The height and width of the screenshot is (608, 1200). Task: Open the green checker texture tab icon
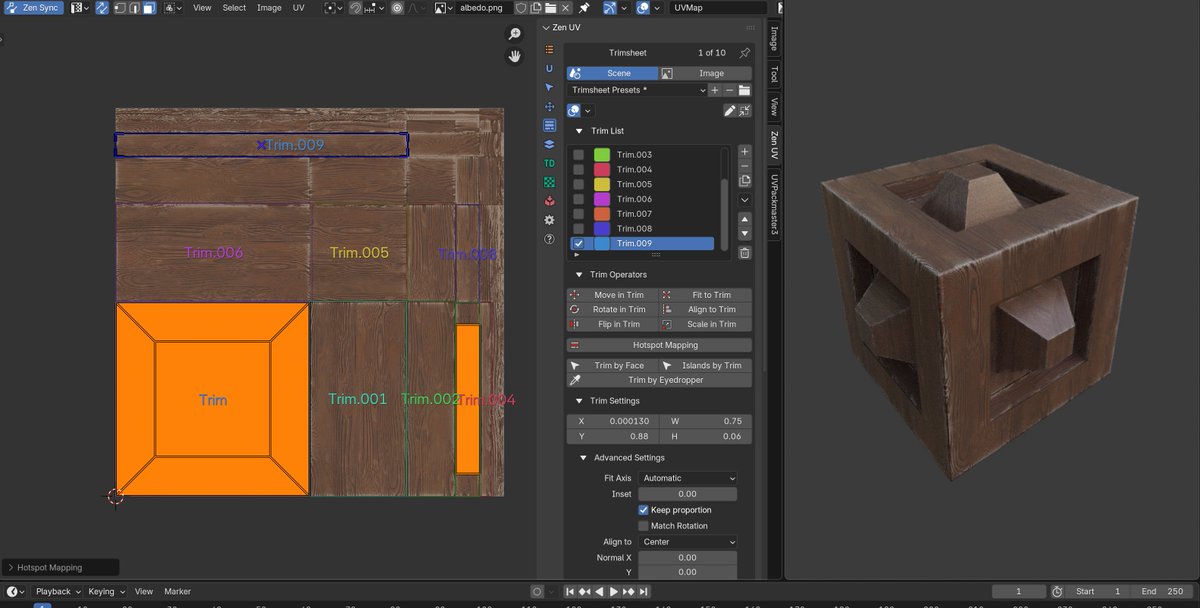(549, 182)
